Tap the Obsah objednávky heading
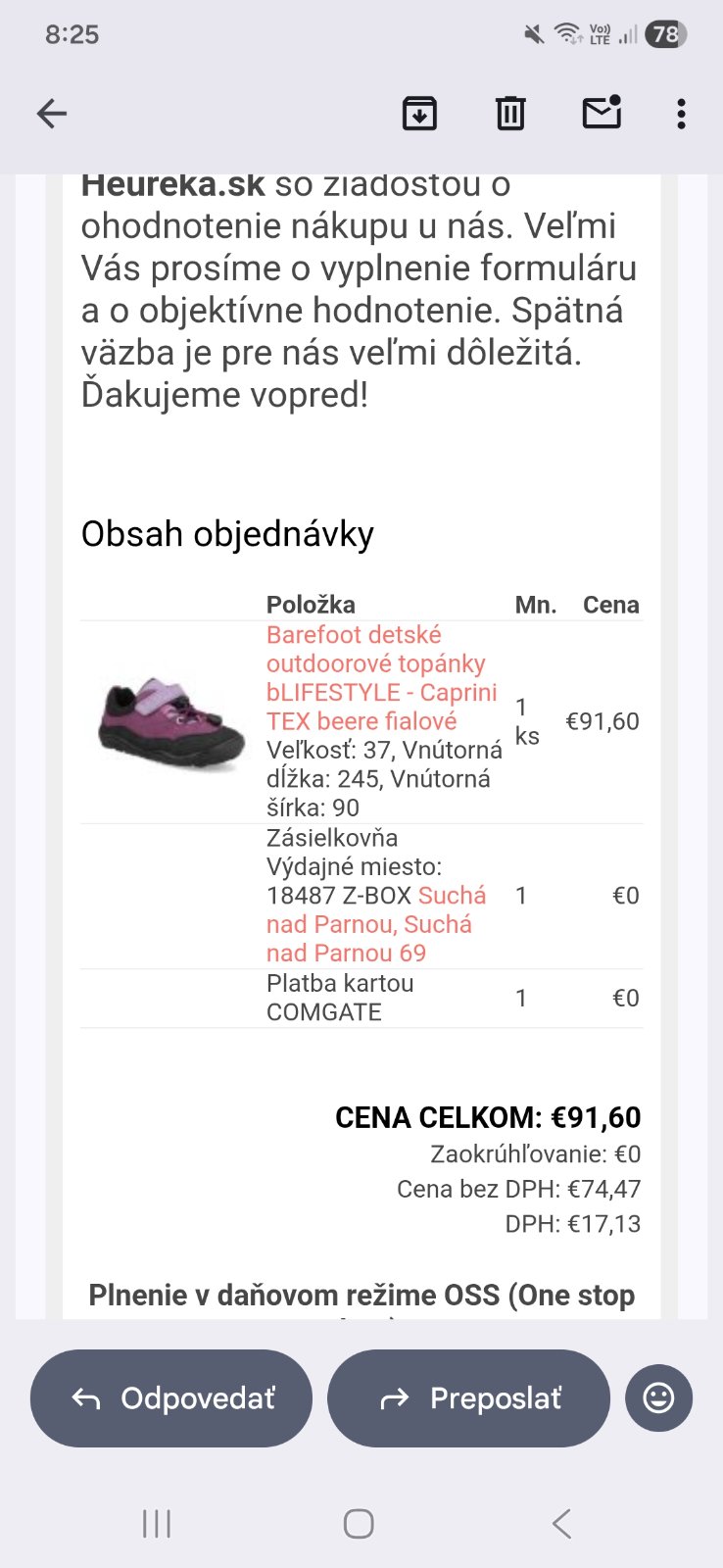Image resolution: width=723 pixels, height=1568 pixels. (227, 534)
